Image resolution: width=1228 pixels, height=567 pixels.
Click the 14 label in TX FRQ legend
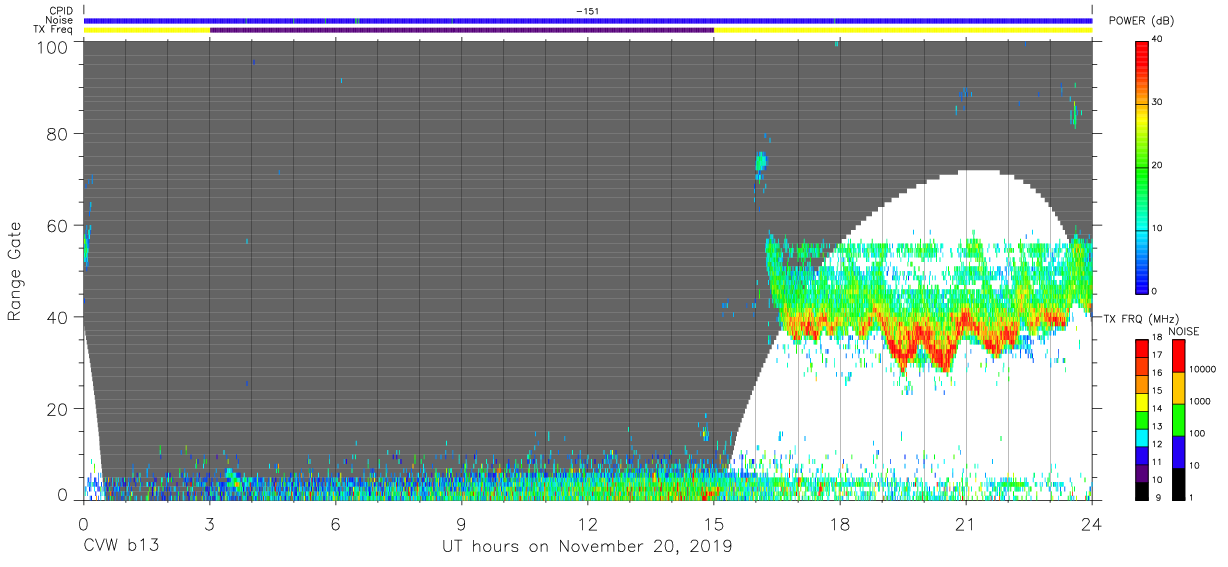coord(1157,408)
